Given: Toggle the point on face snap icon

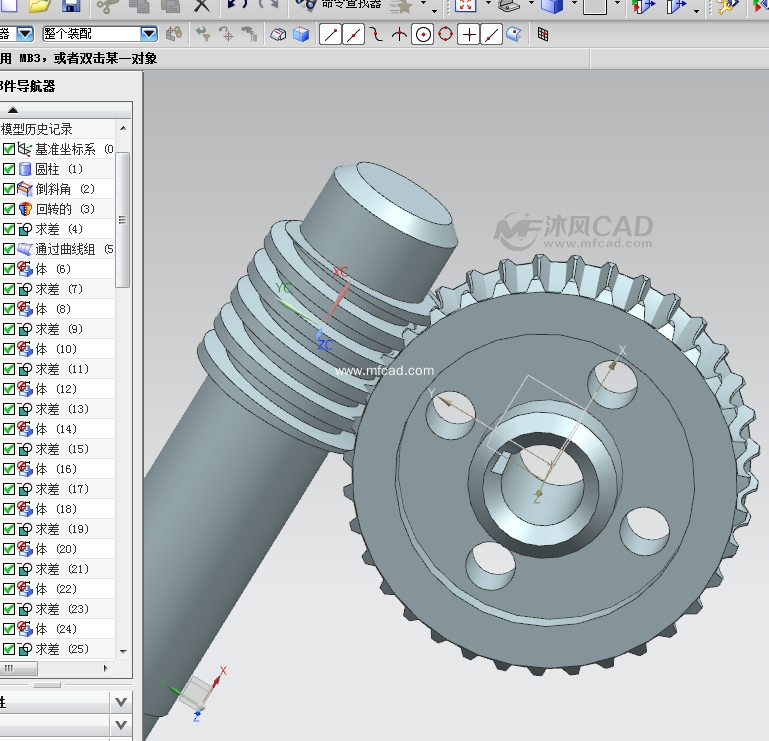Looking at the screenshot, I should click(x=513, y=34).
